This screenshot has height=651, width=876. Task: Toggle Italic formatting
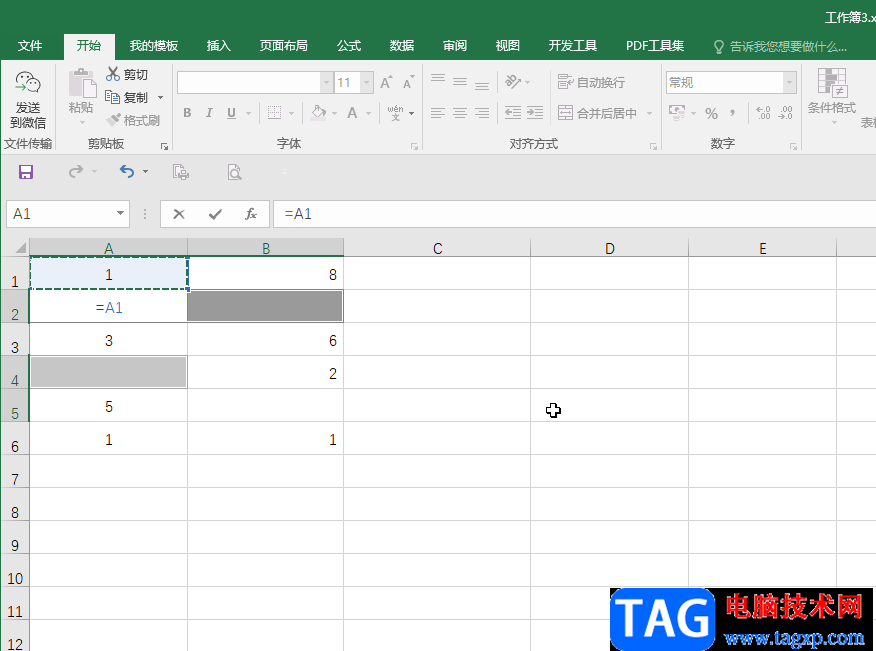coord(209,113)
